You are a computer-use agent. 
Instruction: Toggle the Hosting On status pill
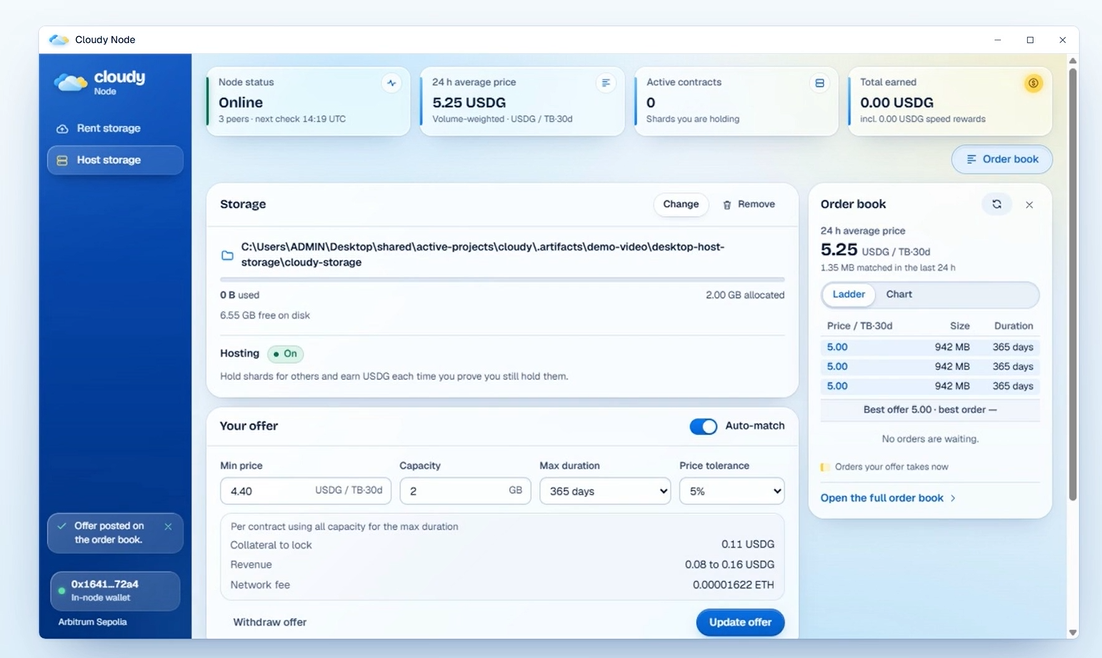coord(285,354)
